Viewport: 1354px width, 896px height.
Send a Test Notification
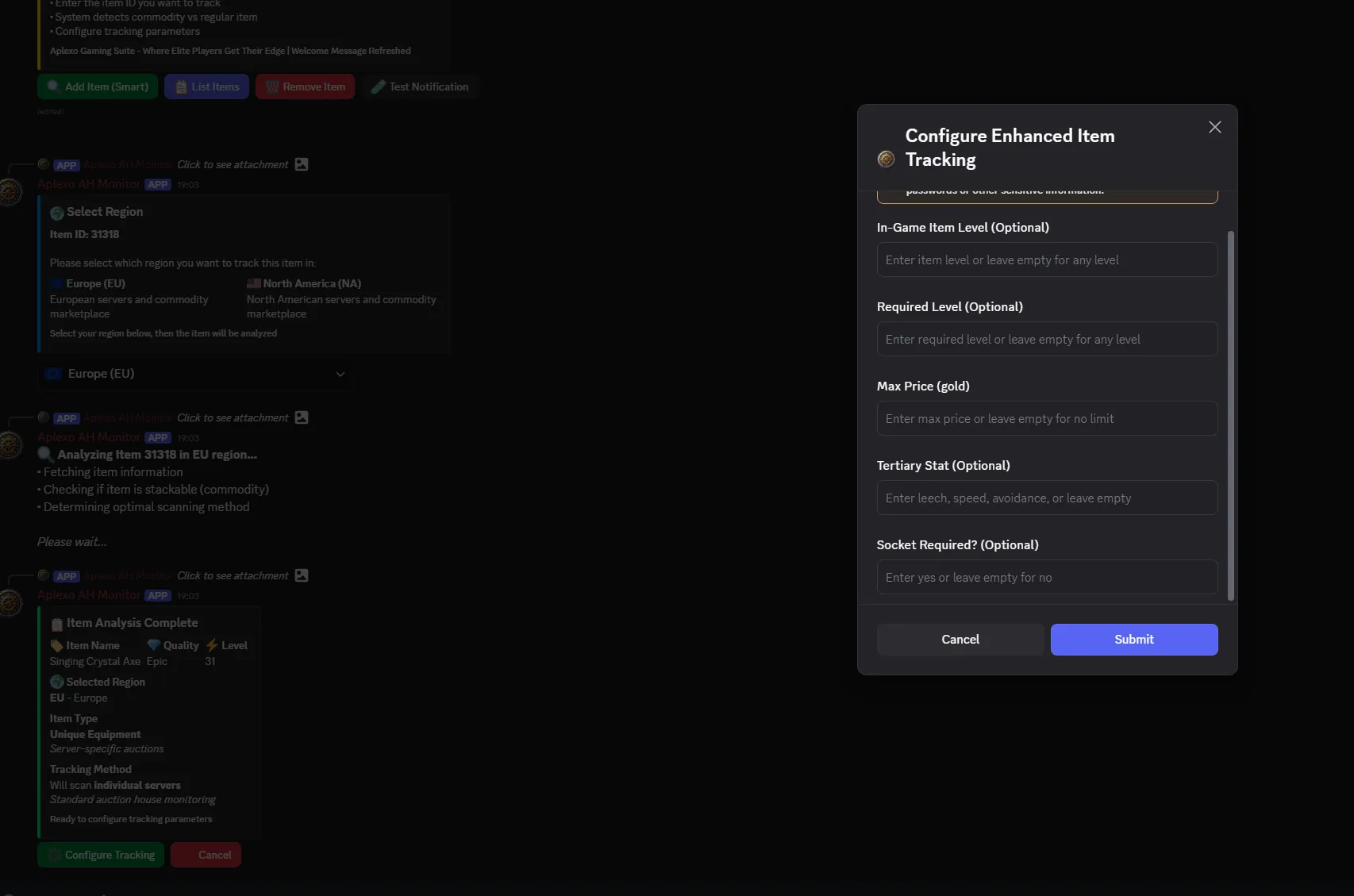point(420,87)
